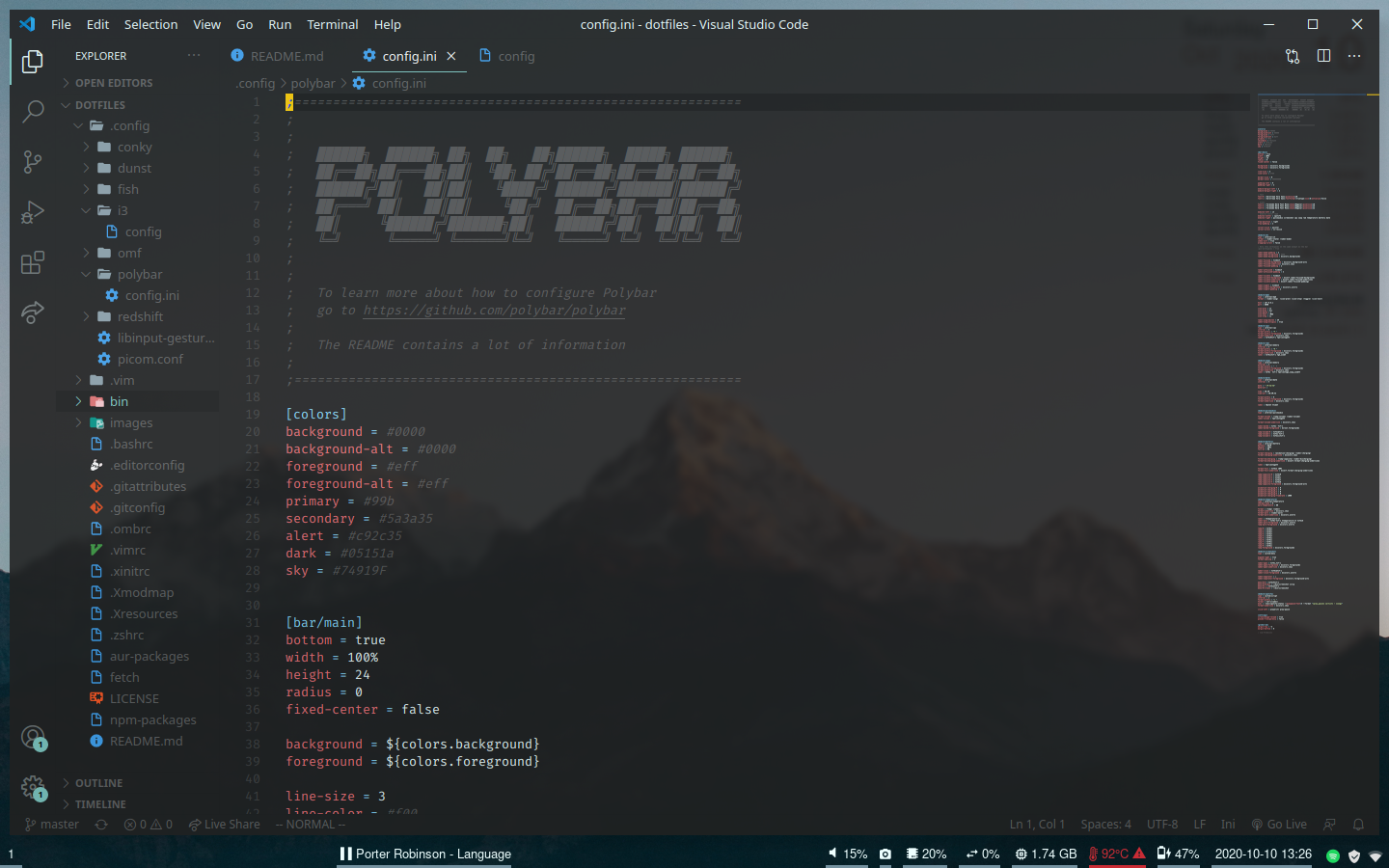Open Explorer Views and More Actions ellipsis

click(x=194, y=56)
